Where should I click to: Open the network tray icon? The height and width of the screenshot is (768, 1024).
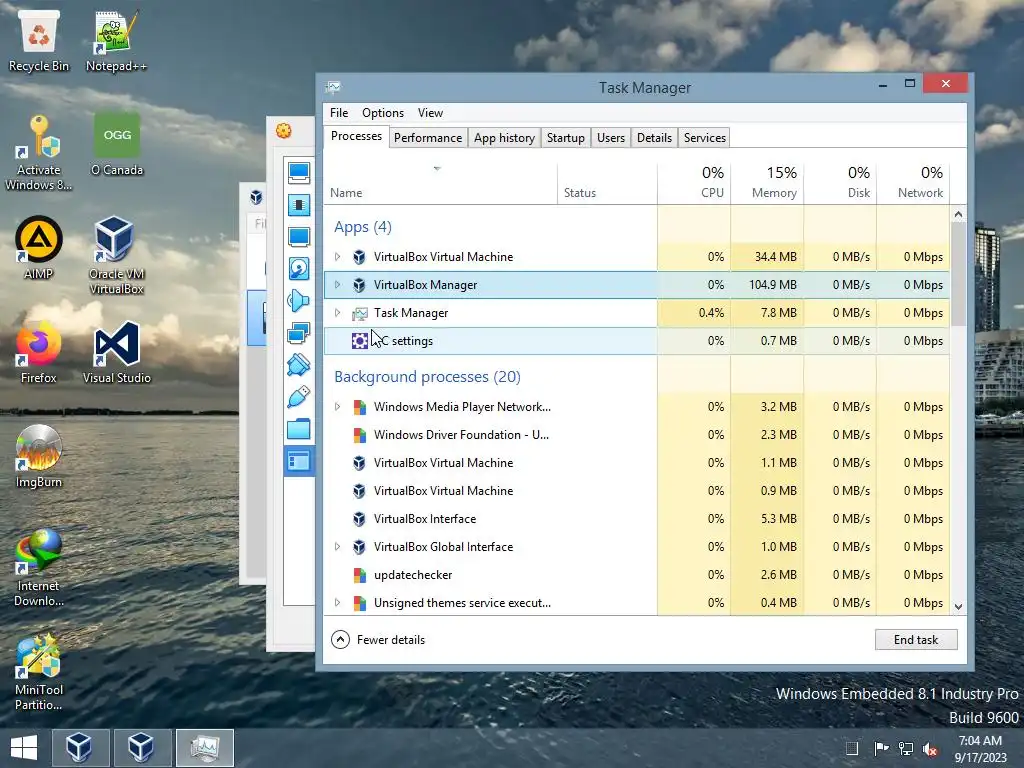click(x=906, y=748)
